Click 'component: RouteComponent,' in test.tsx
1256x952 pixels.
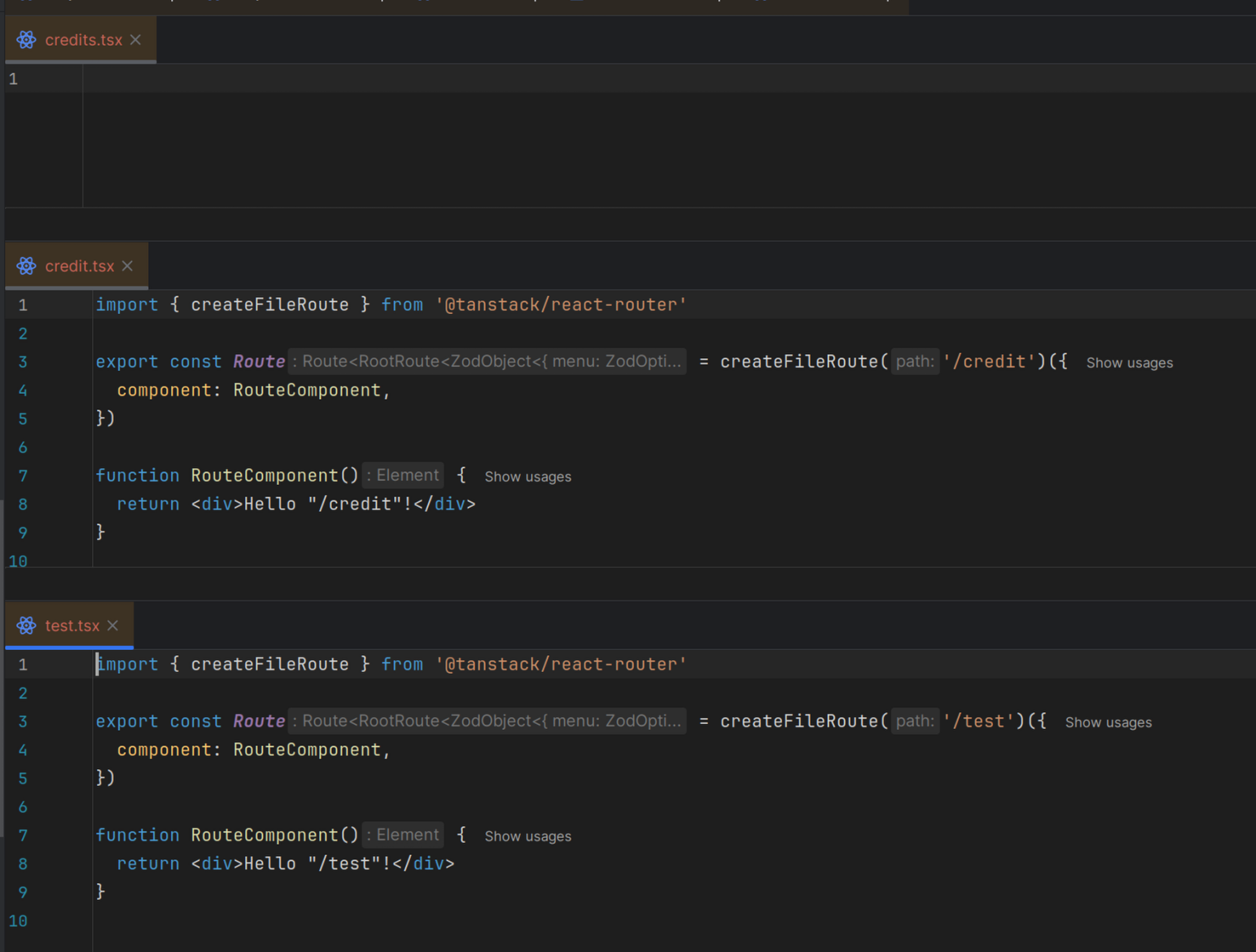pos(254,749)
